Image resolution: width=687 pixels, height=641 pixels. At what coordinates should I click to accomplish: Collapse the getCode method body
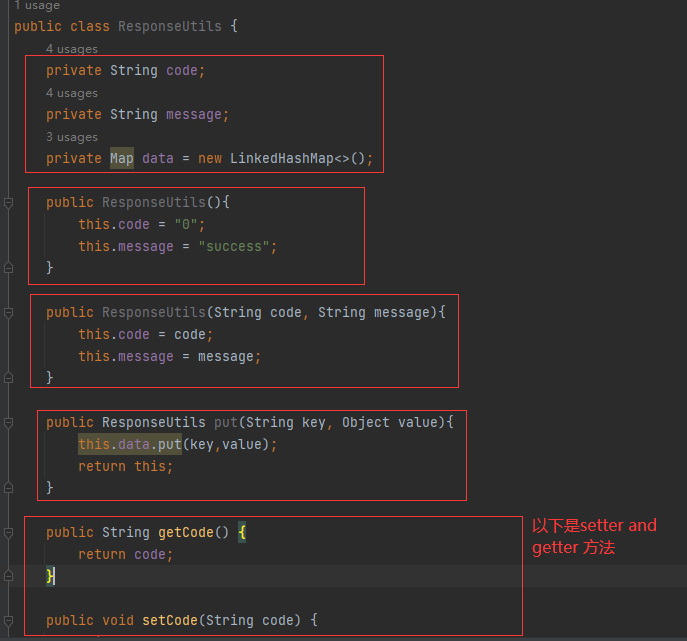8,533
